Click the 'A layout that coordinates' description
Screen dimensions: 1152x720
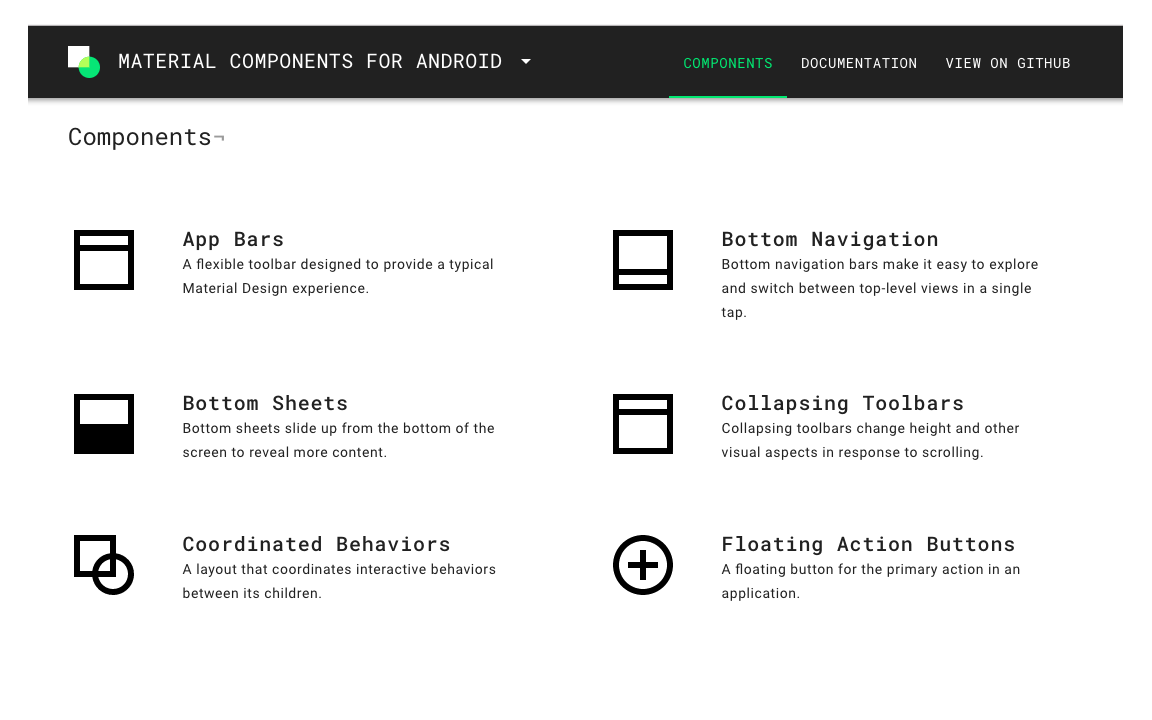339,581
